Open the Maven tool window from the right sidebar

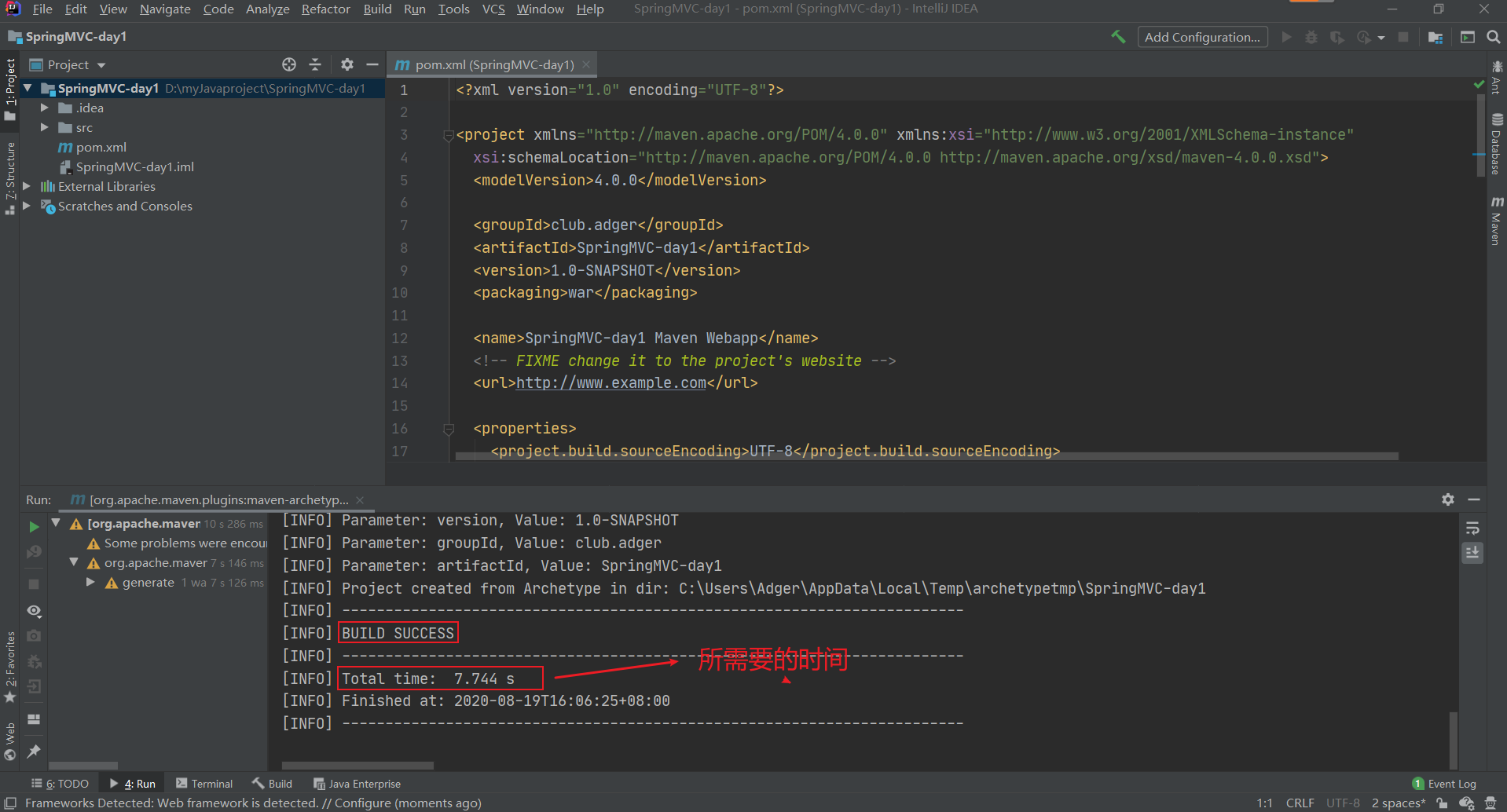tap(1497, 221)
